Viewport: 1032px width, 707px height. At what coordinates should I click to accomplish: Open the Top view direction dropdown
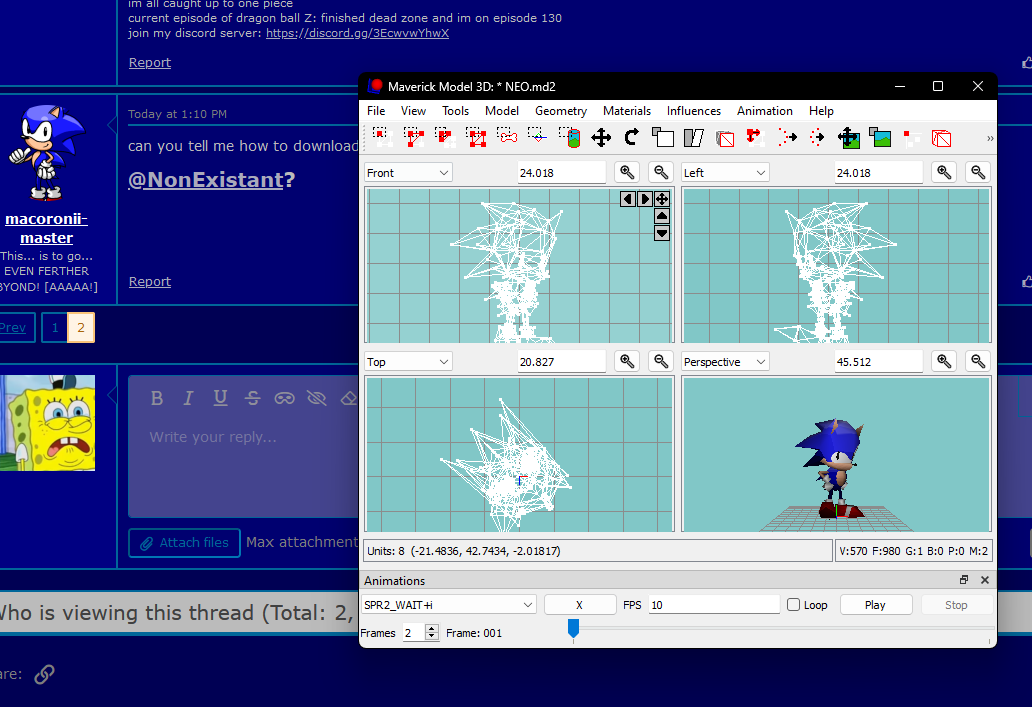(408, 361)
